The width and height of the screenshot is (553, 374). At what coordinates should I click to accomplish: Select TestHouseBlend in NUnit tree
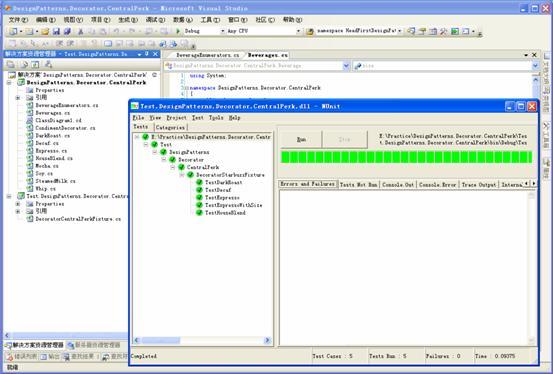[225, 213]
